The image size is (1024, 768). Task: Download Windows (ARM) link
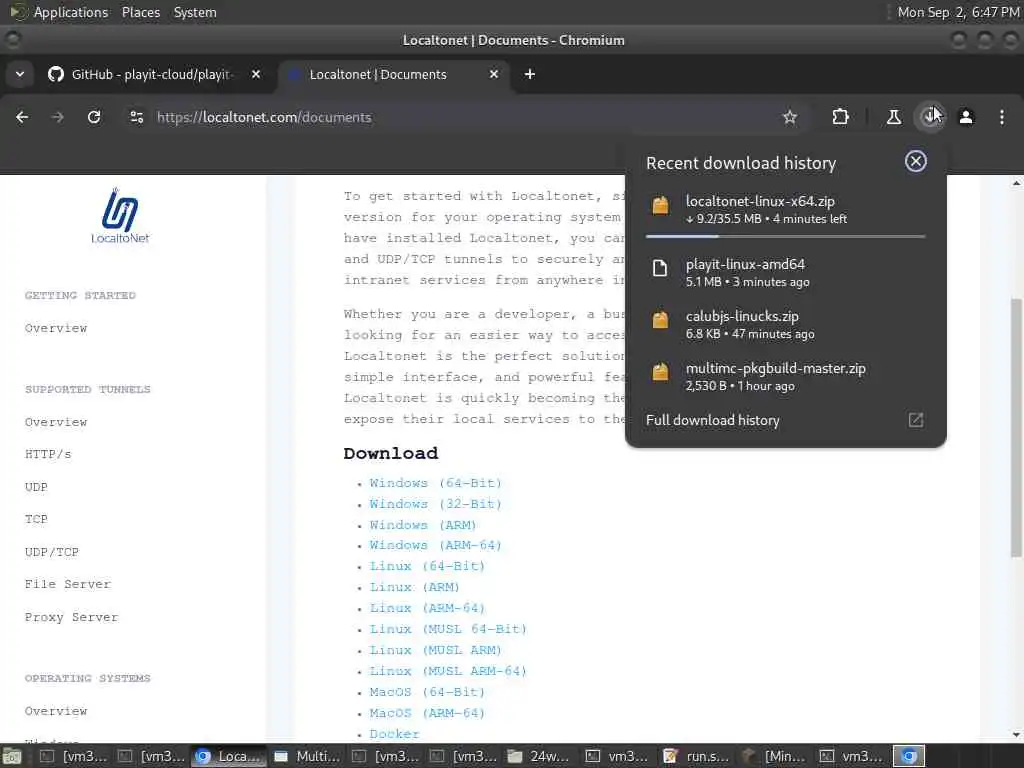(x=423, y=525)
